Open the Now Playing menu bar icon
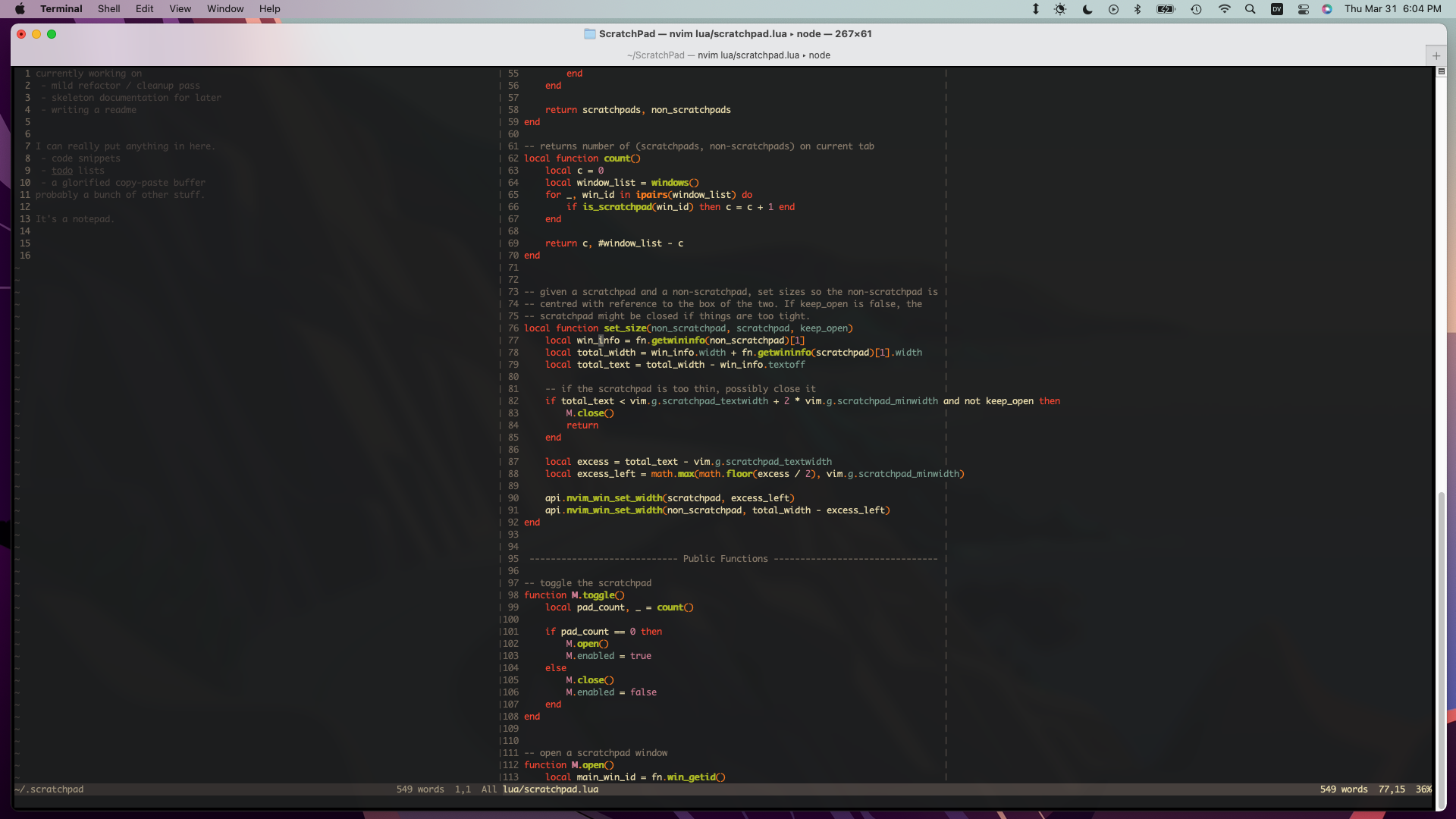 click(1113, 9)
